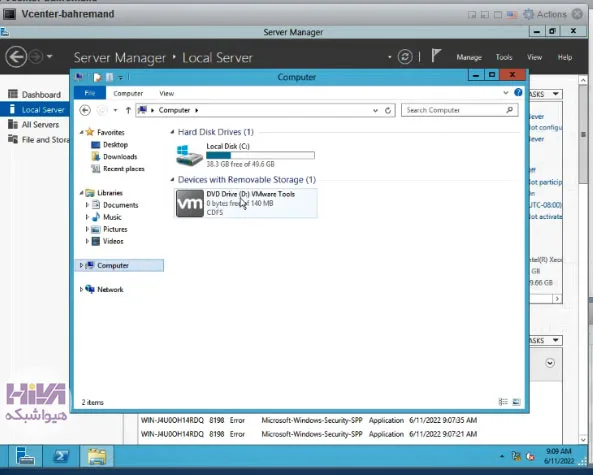
Task: Click Local Disk (C:) capacity bar
Action: click(260, 155)
